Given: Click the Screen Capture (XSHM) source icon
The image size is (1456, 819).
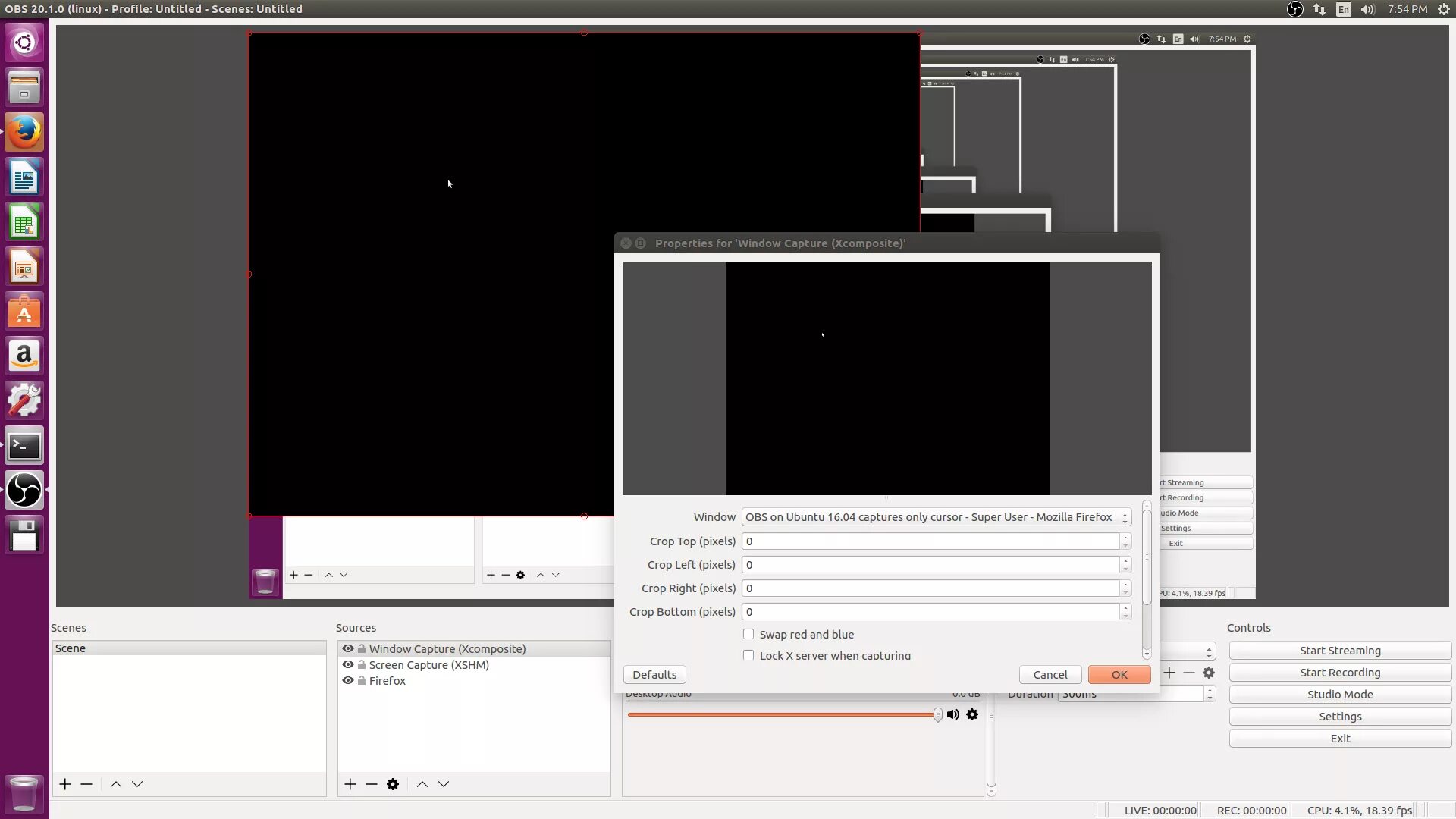Looking at the screenshot, I should [347, 664].
